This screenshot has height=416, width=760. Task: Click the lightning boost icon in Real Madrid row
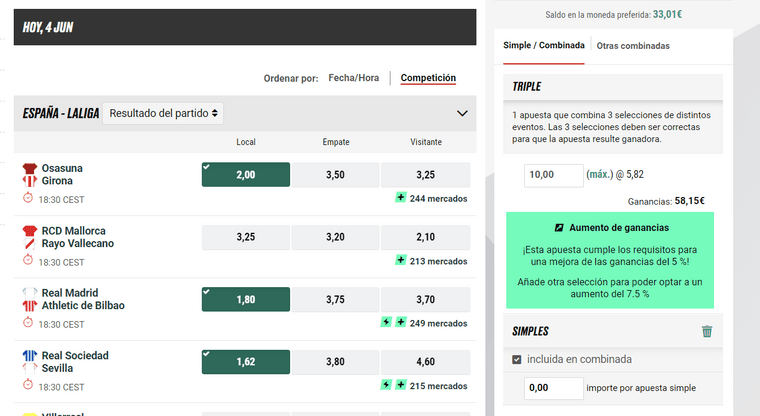(x=386, y=322)
